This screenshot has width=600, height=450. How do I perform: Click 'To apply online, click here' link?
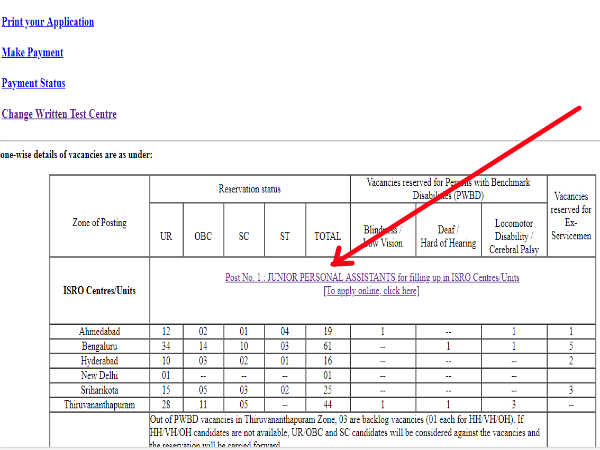point(372,291)
